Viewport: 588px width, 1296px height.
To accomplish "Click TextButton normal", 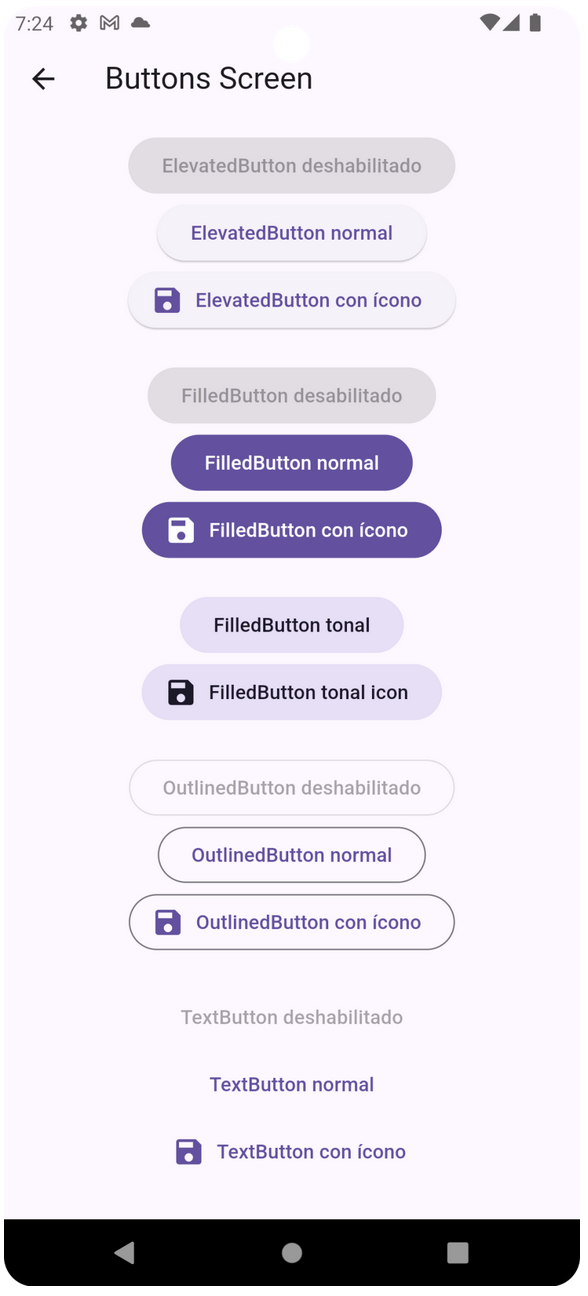I will [292, 1085].
